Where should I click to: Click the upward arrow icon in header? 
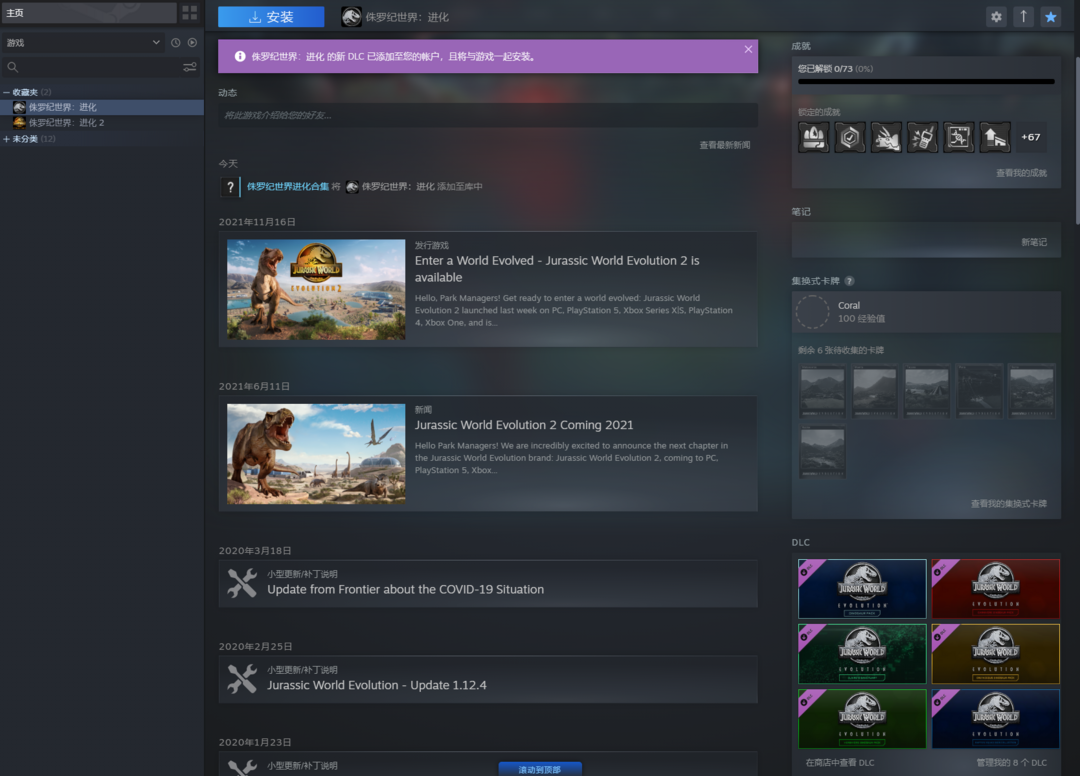click(x=1023, y=17)
